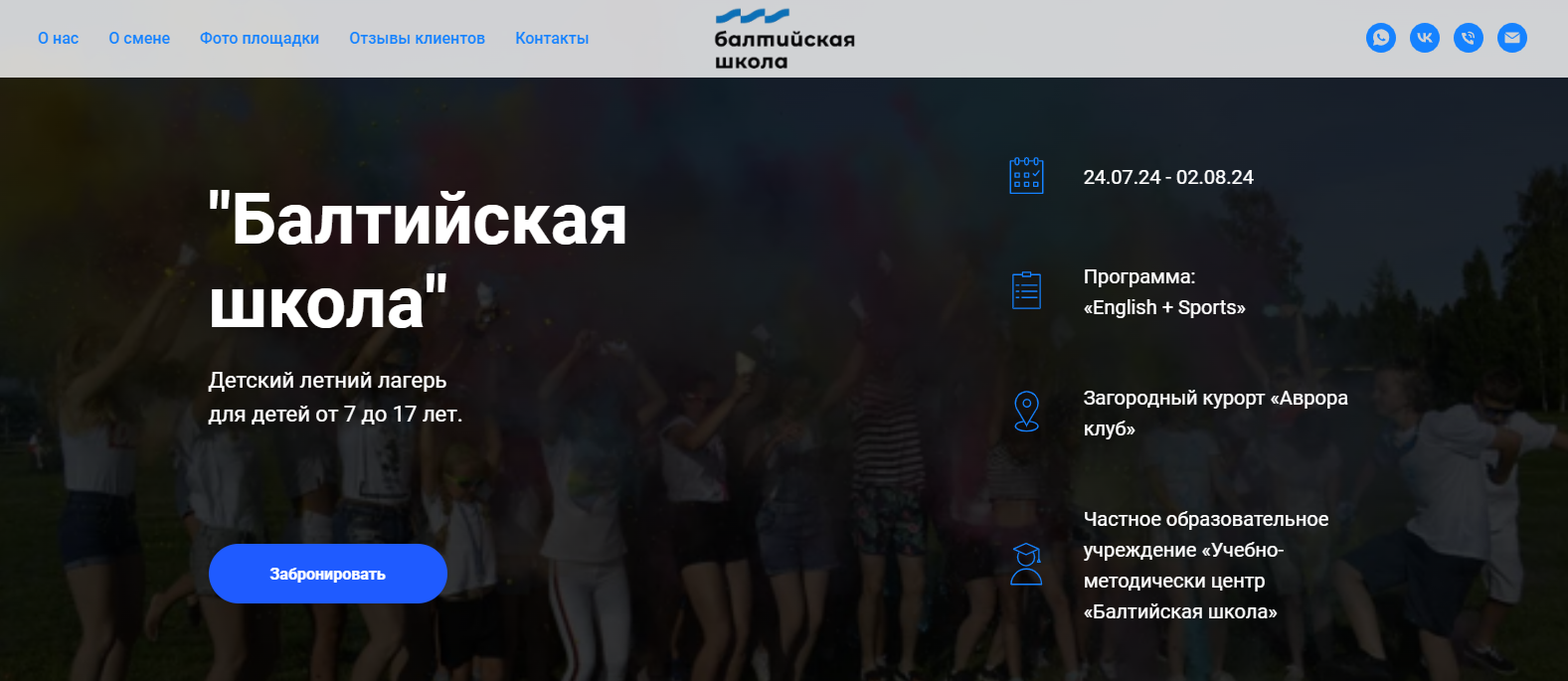
Task: Click the phone call icon
Action: 1469,38
